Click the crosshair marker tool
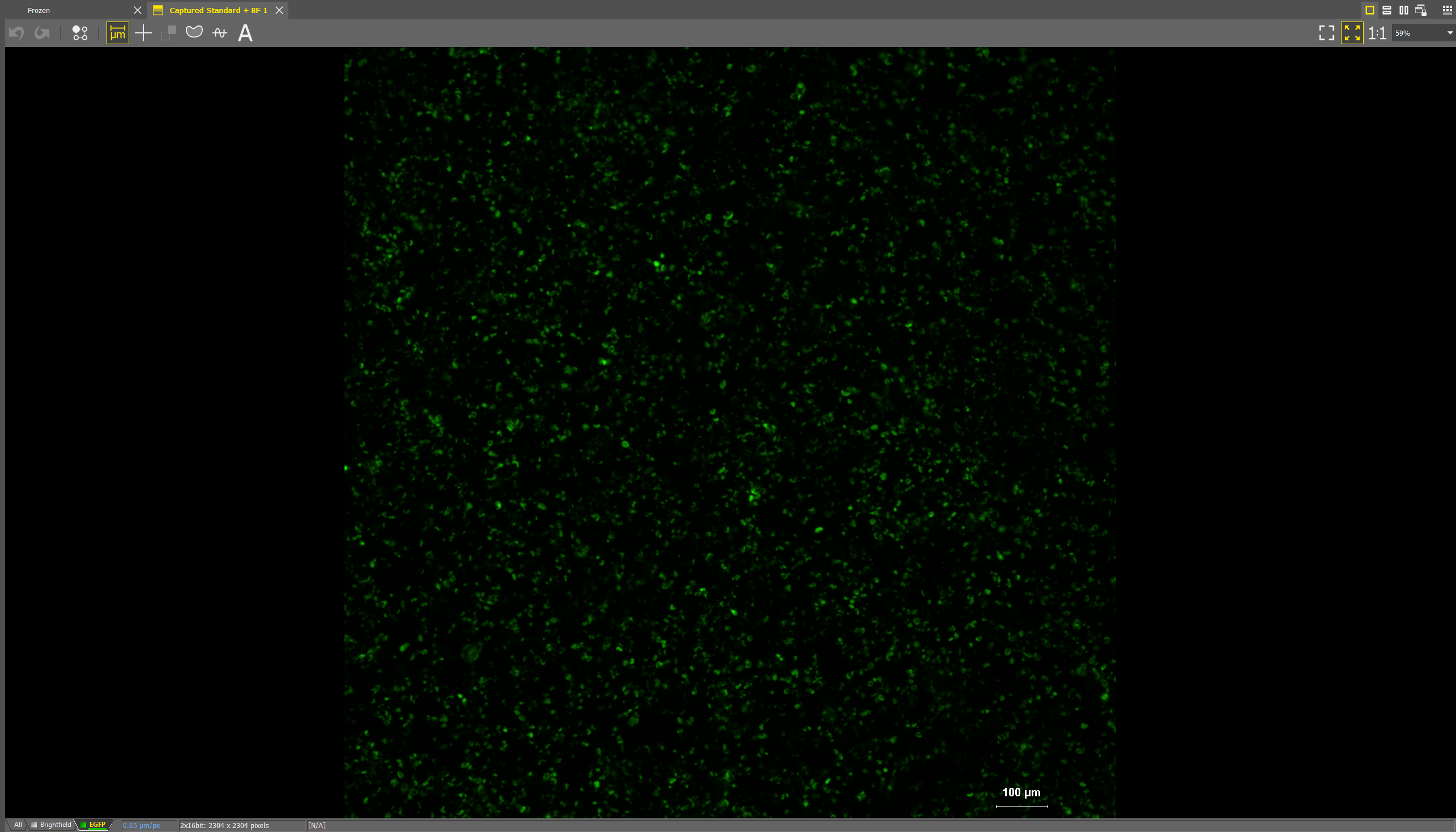The height and width of the screenshot is (832, 1456). [143, 33]
